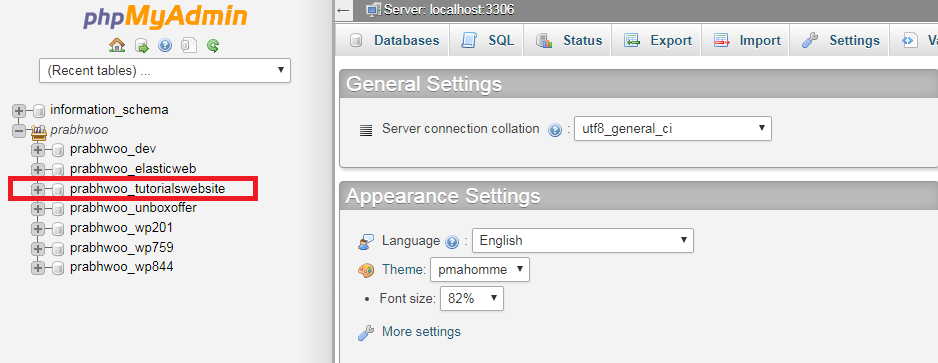Open the prabhwoo_elasticweb database
This screenshot has width=938, height=363.
tap(133, 169)
